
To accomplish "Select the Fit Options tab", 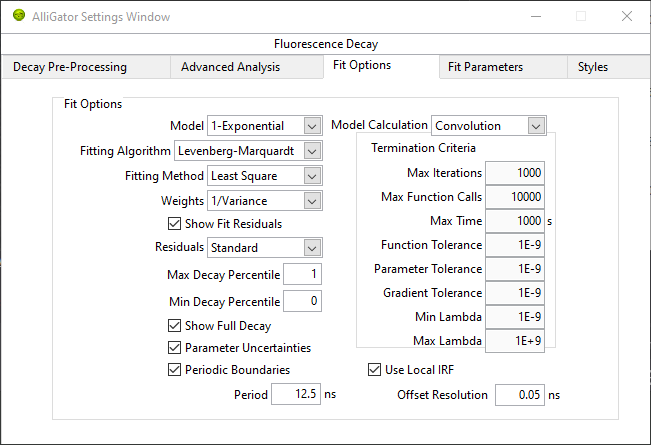I will click(x=381, y=65).
